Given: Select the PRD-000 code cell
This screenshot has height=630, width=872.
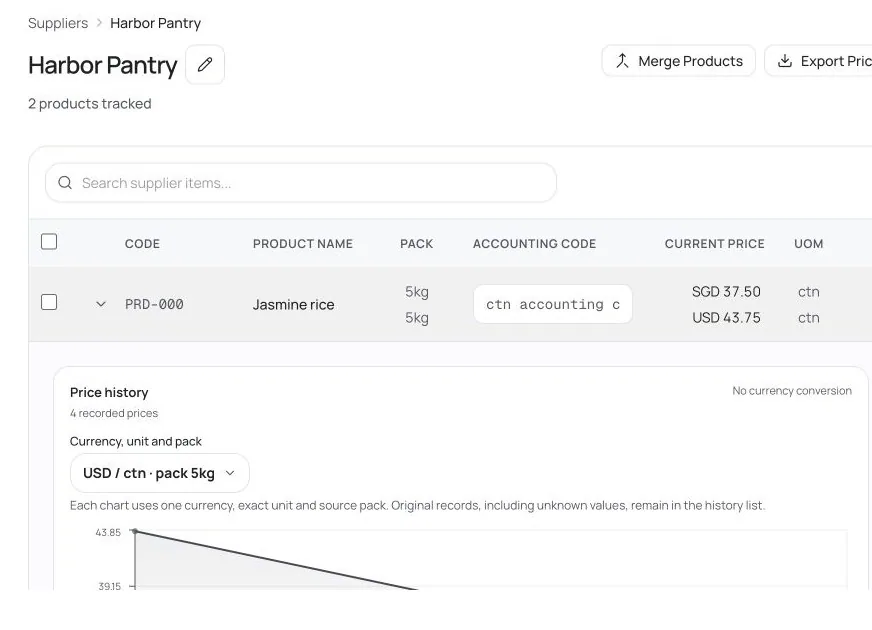Looking at the screenshot, I should (x=154, y=304).
